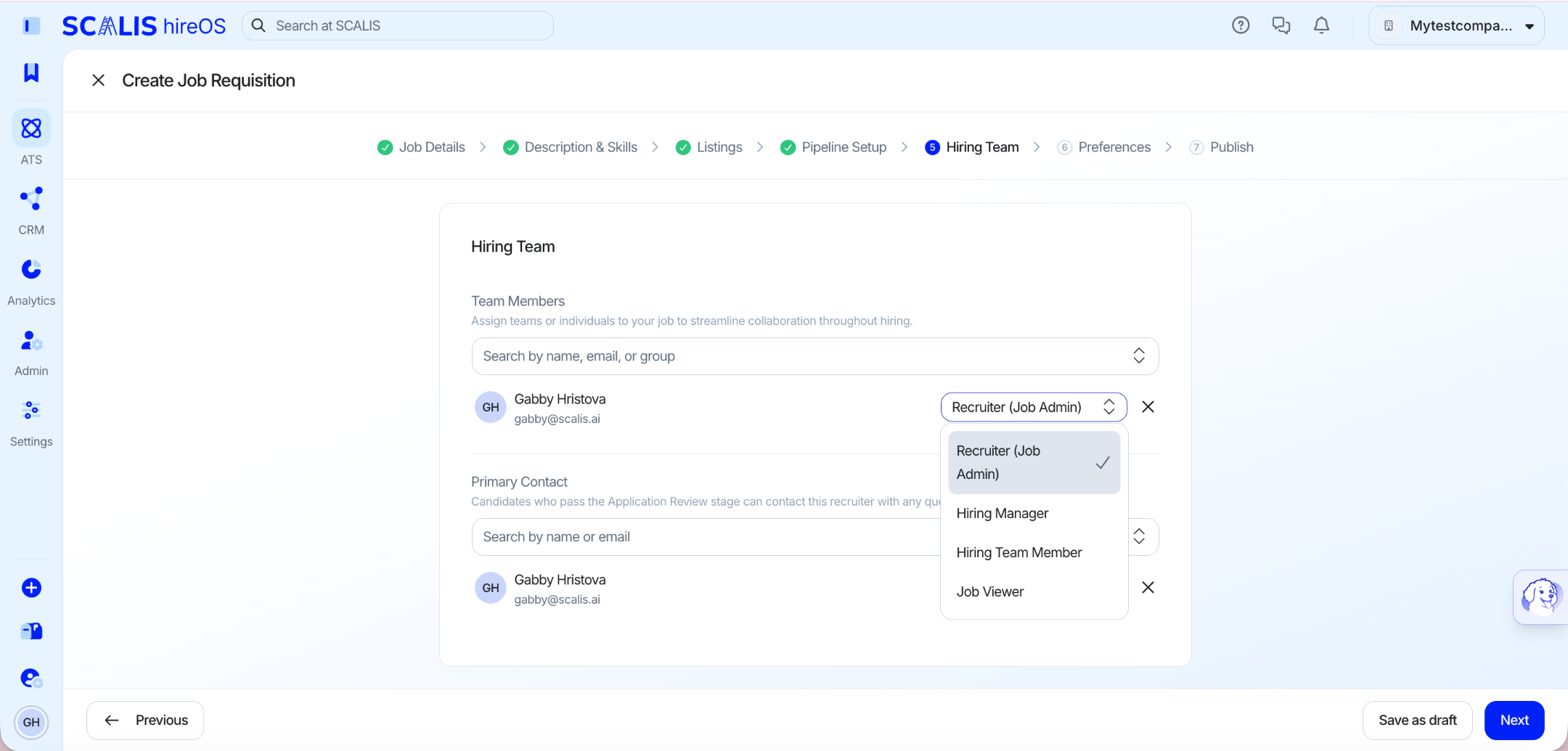Click the Previous button
Screen dimensions: 1568x751
(x=145, y=721)
